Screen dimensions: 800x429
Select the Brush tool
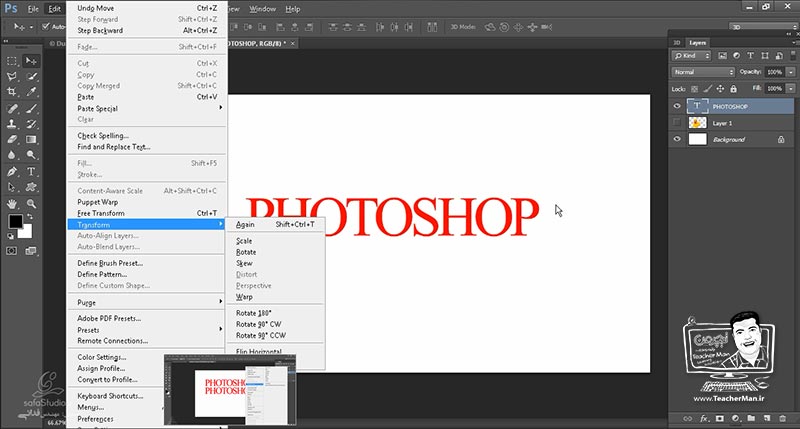coord(31,108)
